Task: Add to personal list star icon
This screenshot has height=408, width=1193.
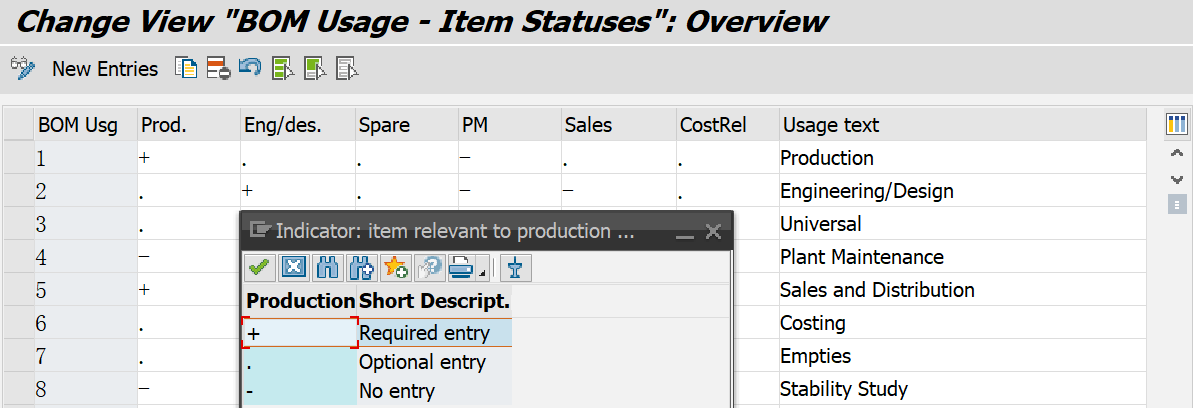Action: click(395, 267)
